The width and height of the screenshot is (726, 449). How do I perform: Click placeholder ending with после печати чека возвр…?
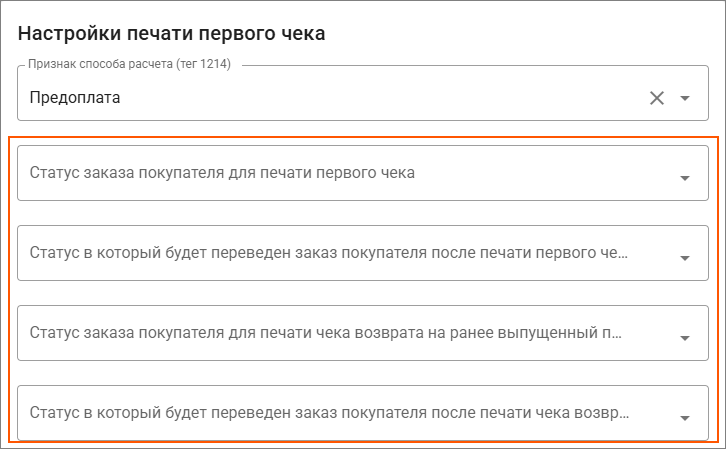click(x=330, y=413)
